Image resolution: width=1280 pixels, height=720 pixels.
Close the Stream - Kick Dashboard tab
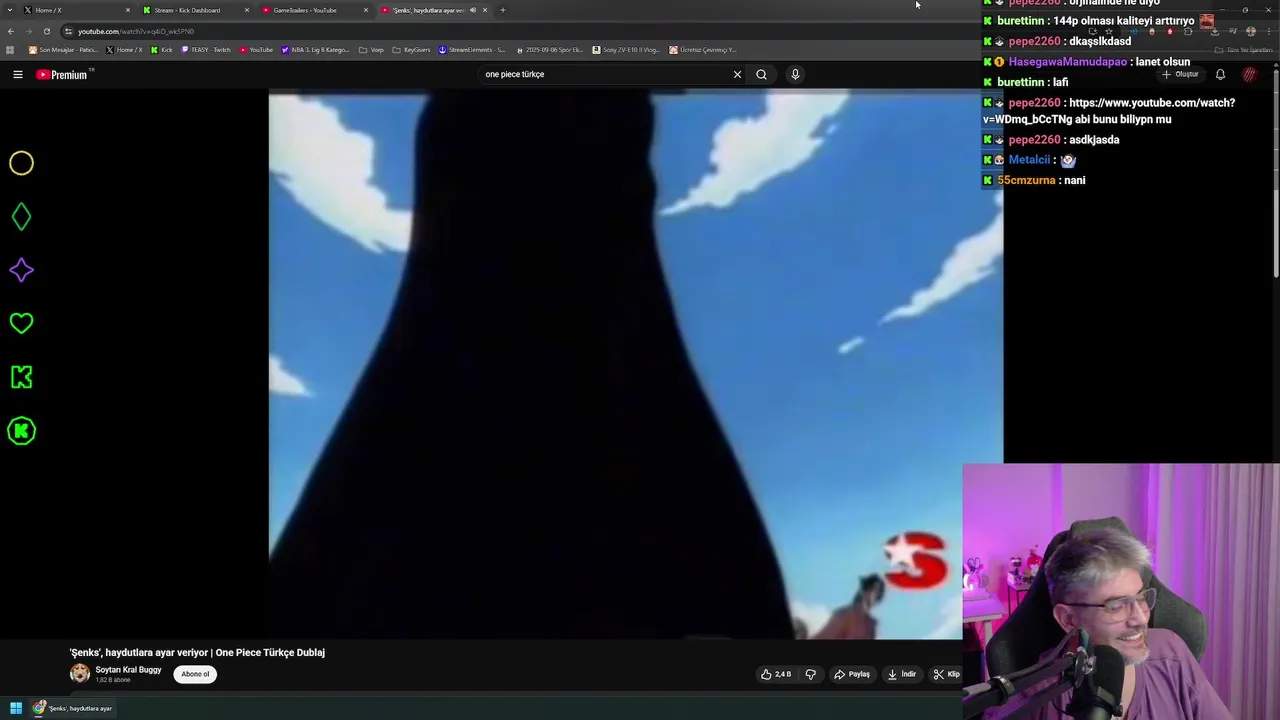247,10
